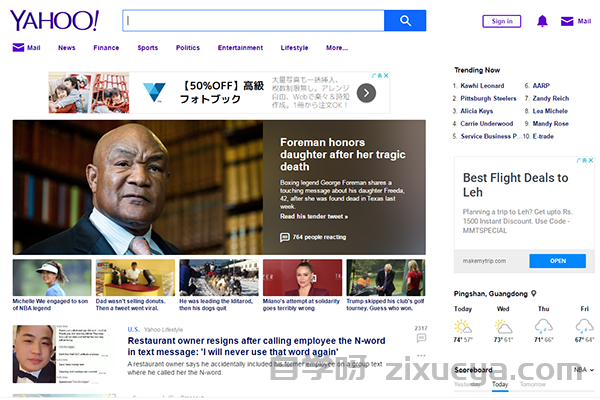This screenshot has height=400, width=600.
Task: Click trending topic Zandy Reich
Action: (551, 98)
